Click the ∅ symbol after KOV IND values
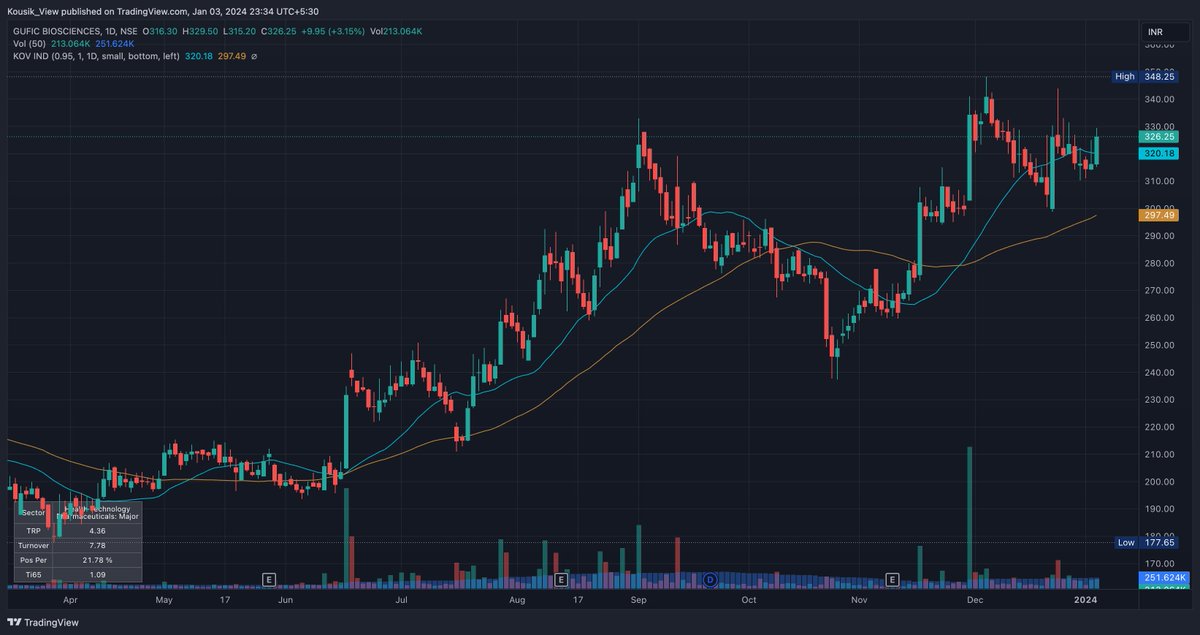 coord(253,56)
